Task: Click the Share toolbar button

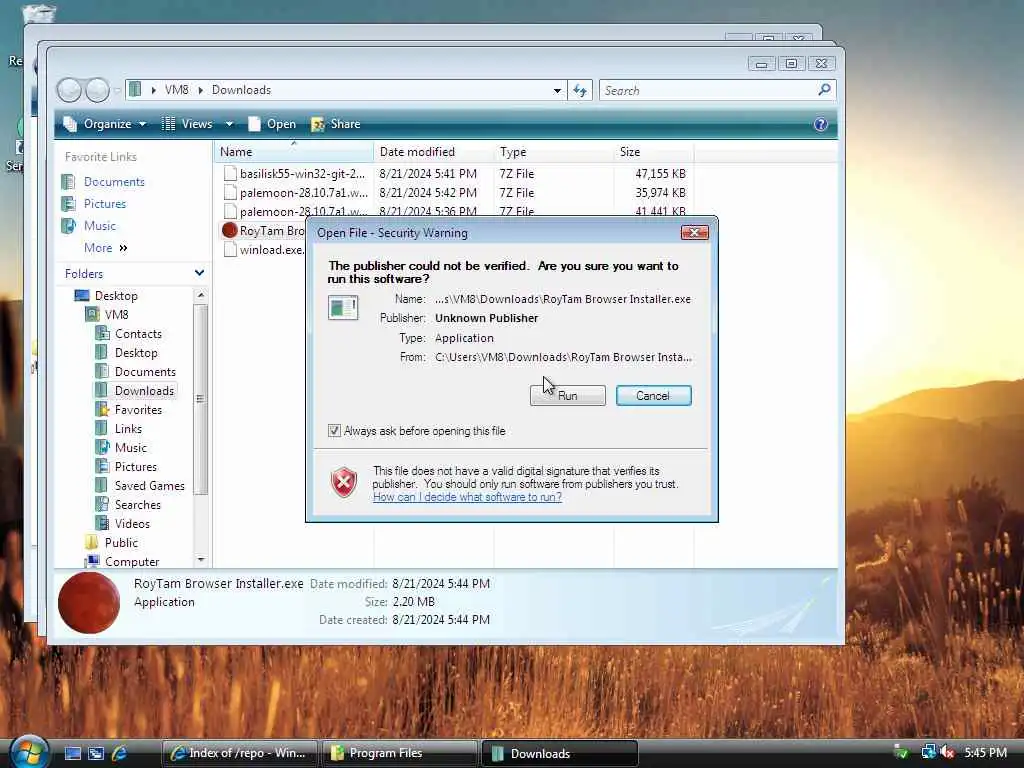Action: [x=336, y=124]
